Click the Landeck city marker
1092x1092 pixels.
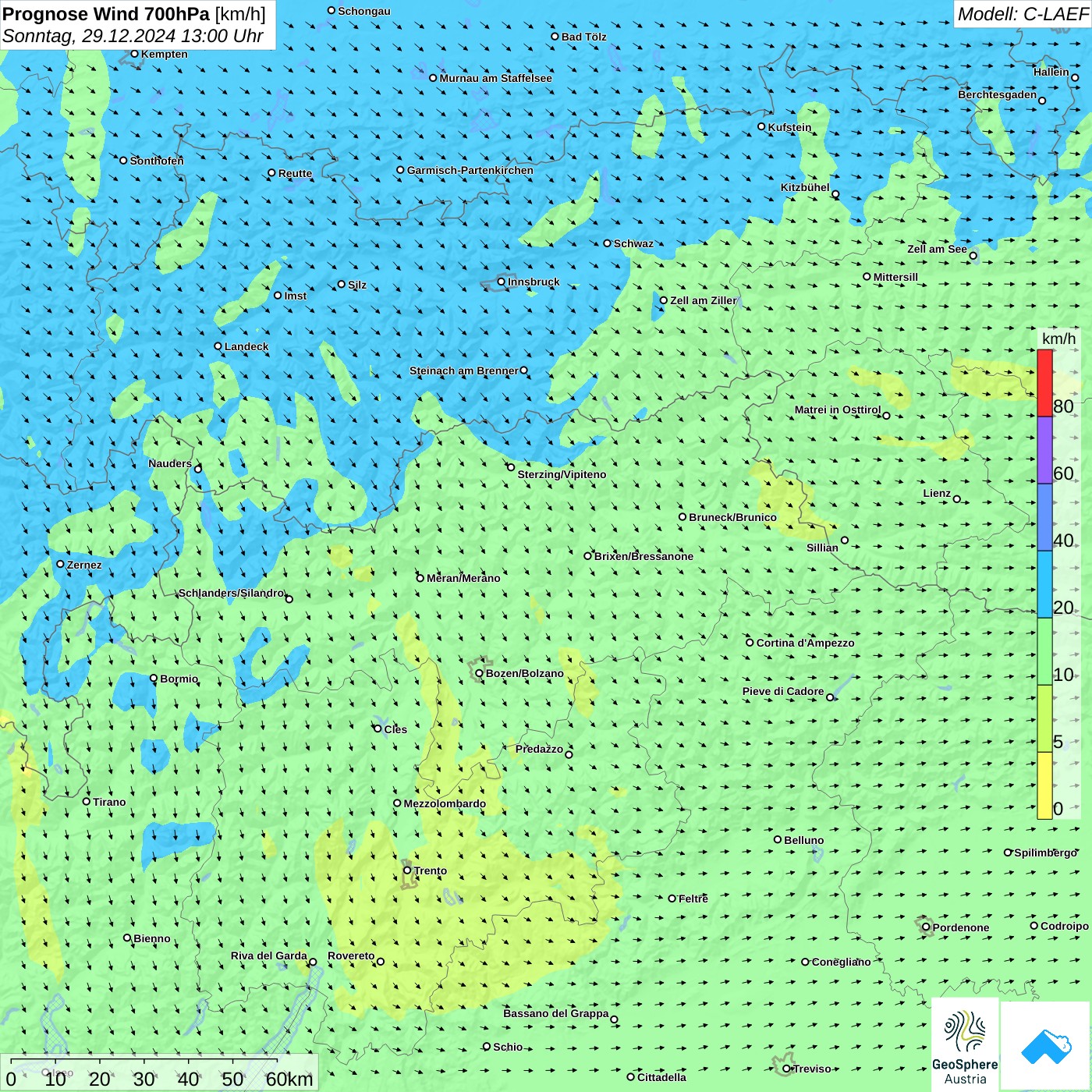tap(218, 346)
